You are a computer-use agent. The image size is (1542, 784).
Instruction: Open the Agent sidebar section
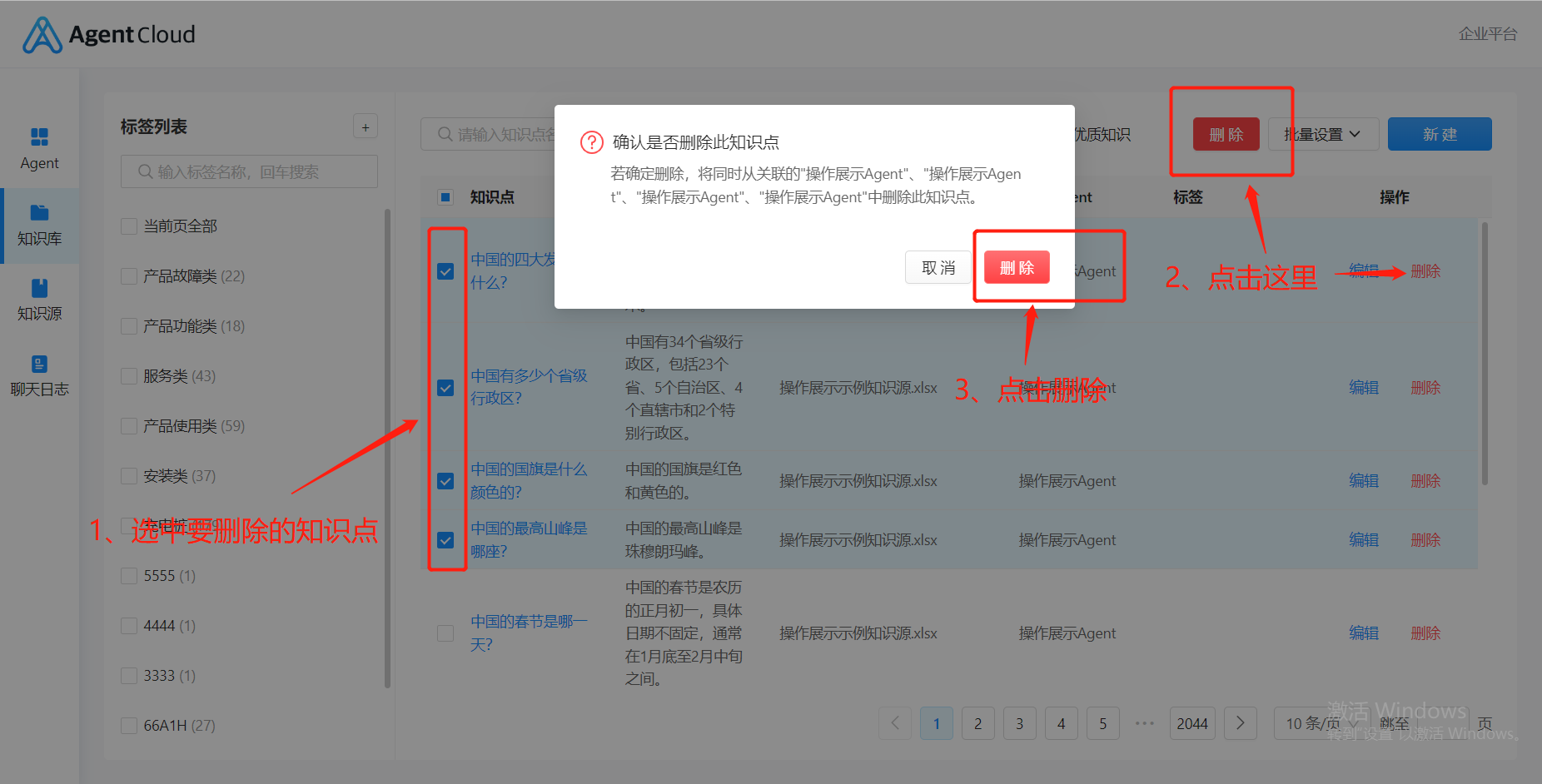(39, 149)
